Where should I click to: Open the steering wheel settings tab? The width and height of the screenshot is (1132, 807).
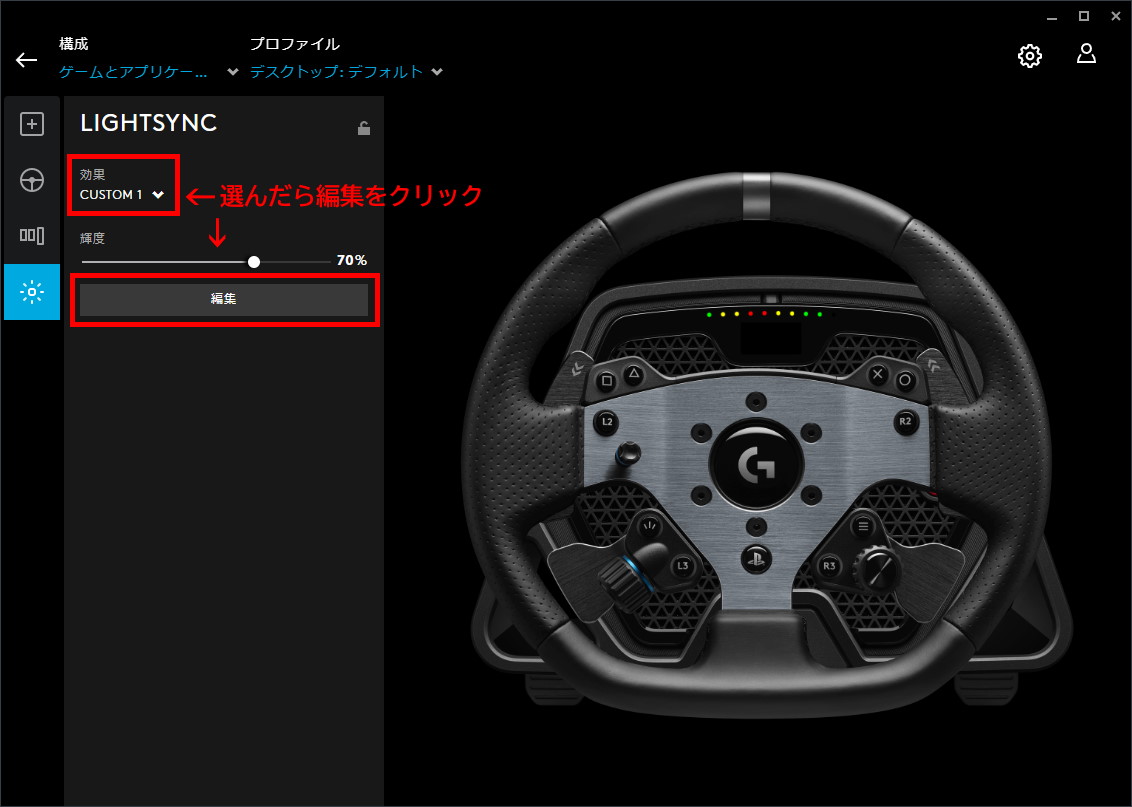pyautogui.click(x=32, y=180)
